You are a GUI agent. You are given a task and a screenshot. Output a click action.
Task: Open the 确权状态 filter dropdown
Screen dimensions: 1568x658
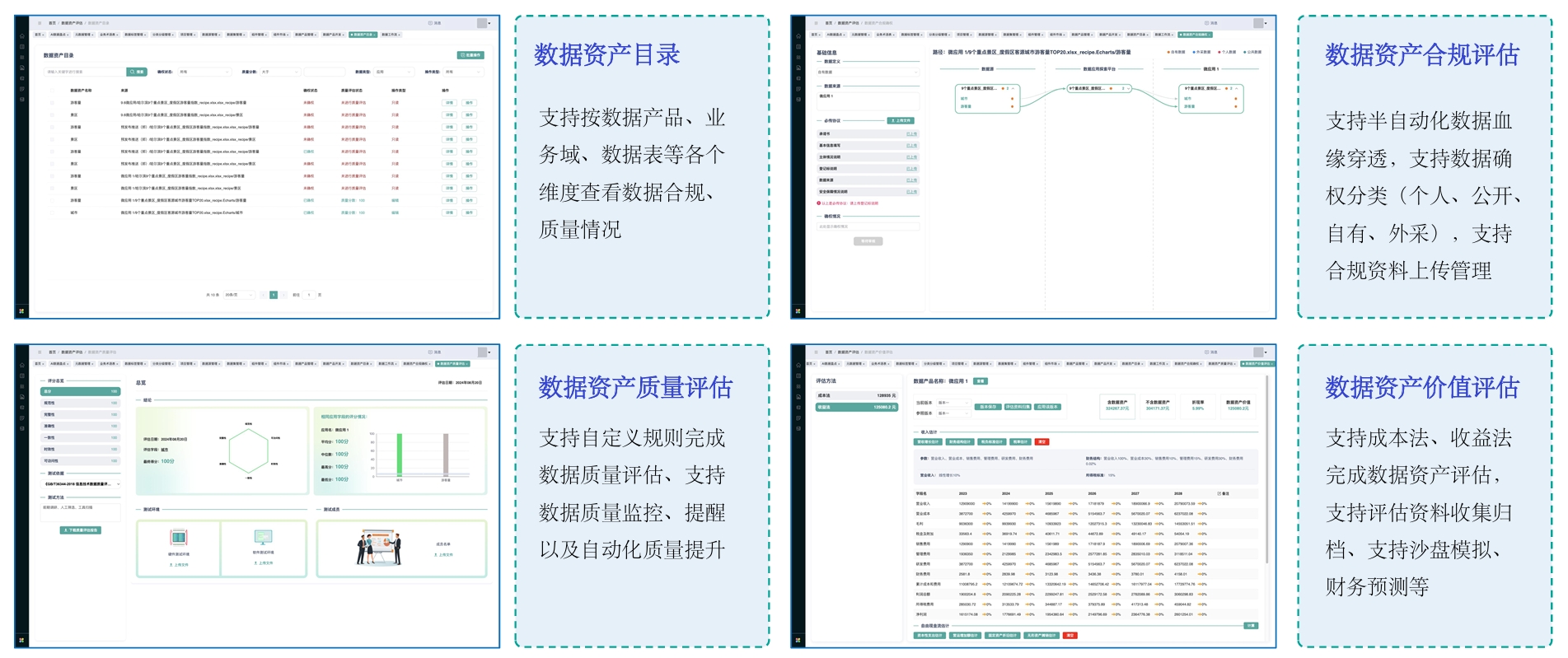[x=204, y=72]
